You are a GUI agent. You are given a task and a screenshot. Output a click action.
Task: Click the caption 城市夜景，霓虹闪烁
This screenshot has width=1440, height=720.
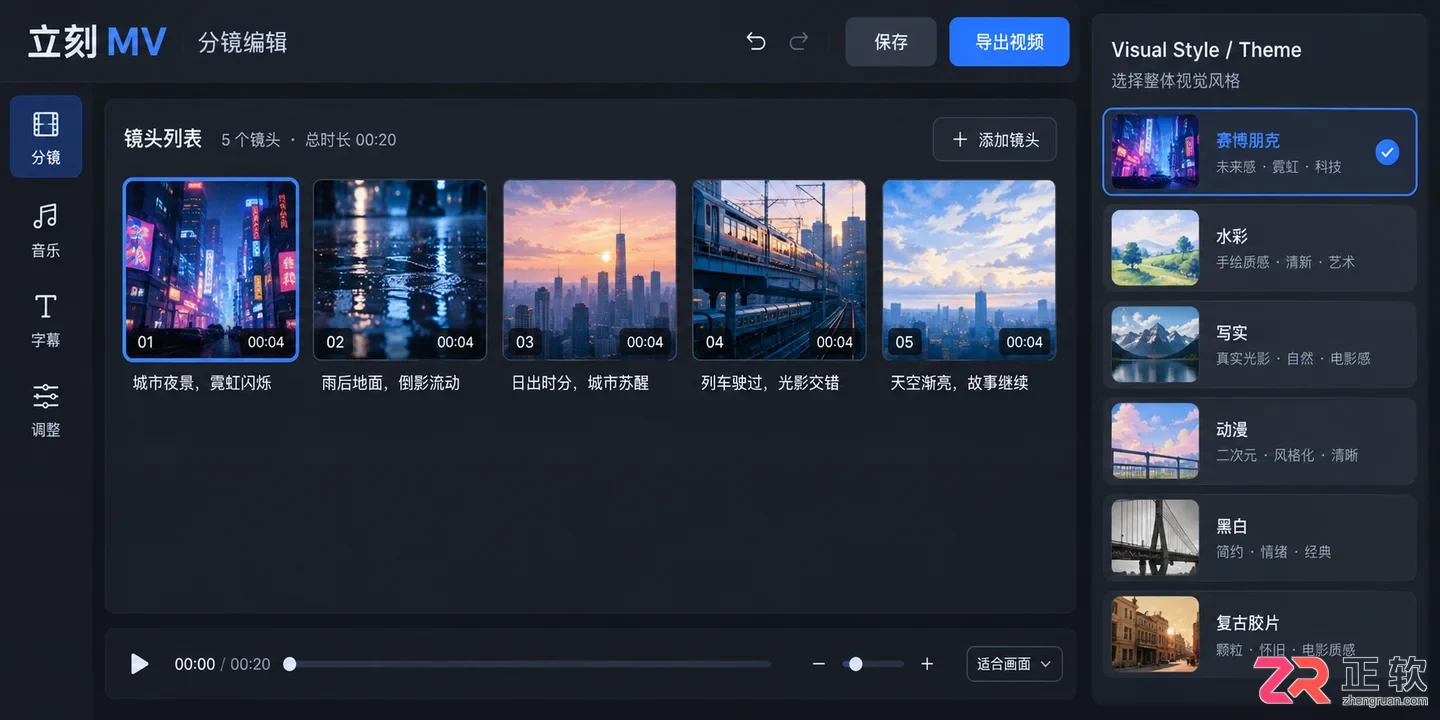pos(202,383)
